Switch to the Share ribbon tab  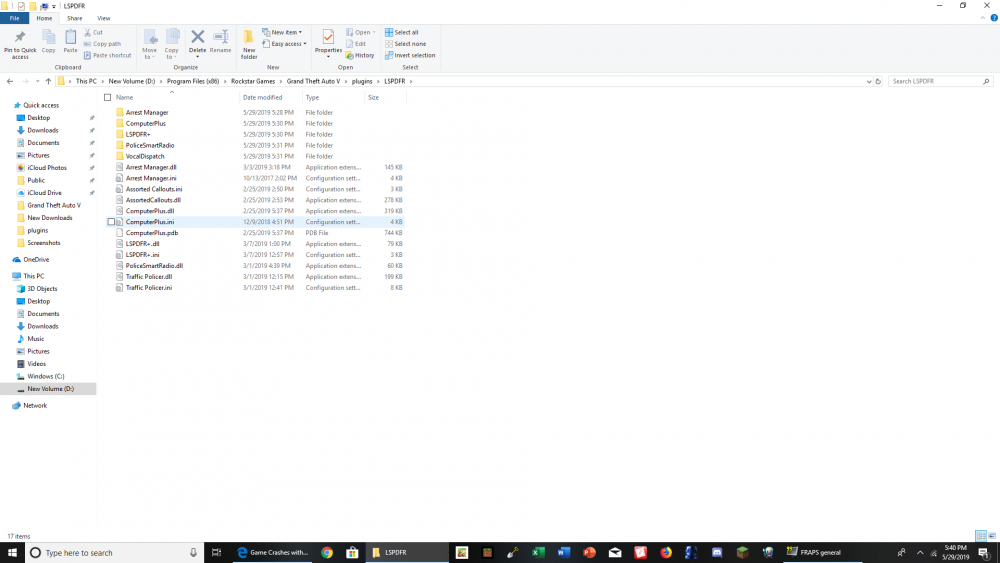75,18
